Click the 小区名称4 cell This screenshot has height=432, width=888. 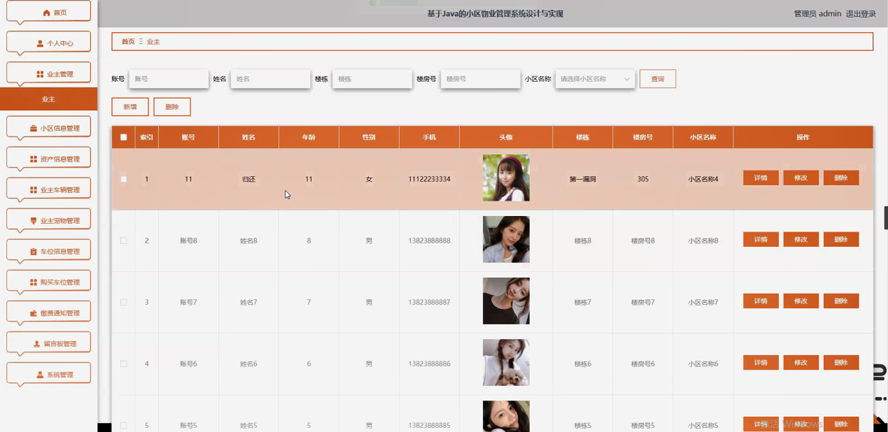click(x=703, y=179)
